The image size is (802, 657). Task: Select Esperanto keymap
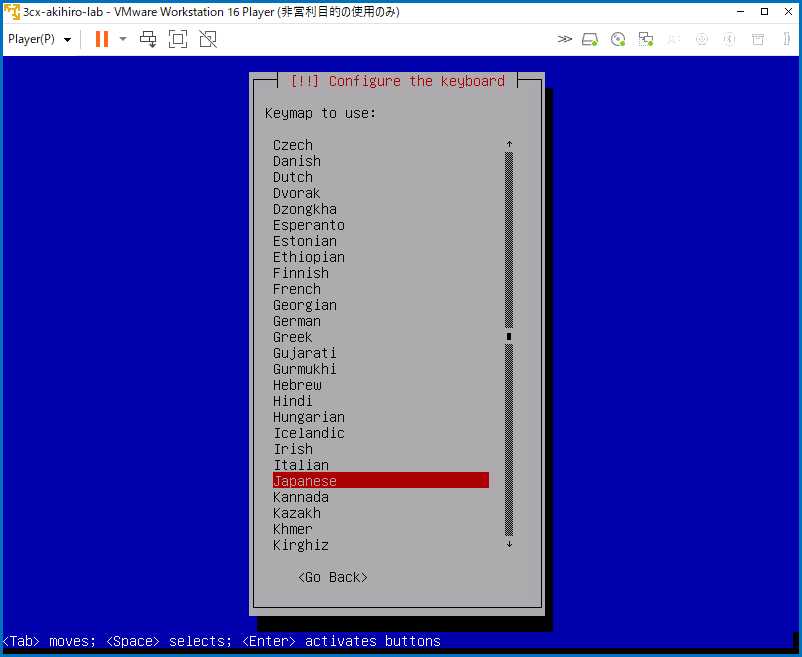point(381,225)
